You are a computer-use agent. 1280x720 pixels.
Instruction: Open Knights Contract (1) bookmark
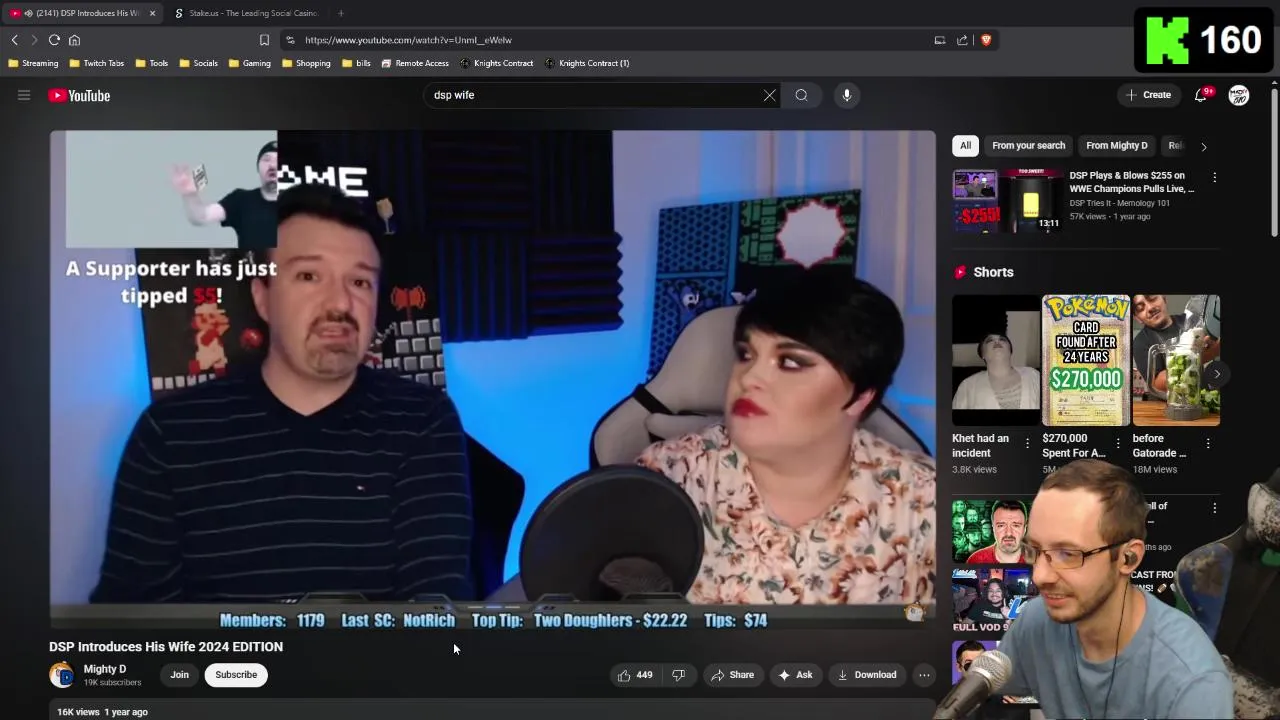click(x=587, y=63)
